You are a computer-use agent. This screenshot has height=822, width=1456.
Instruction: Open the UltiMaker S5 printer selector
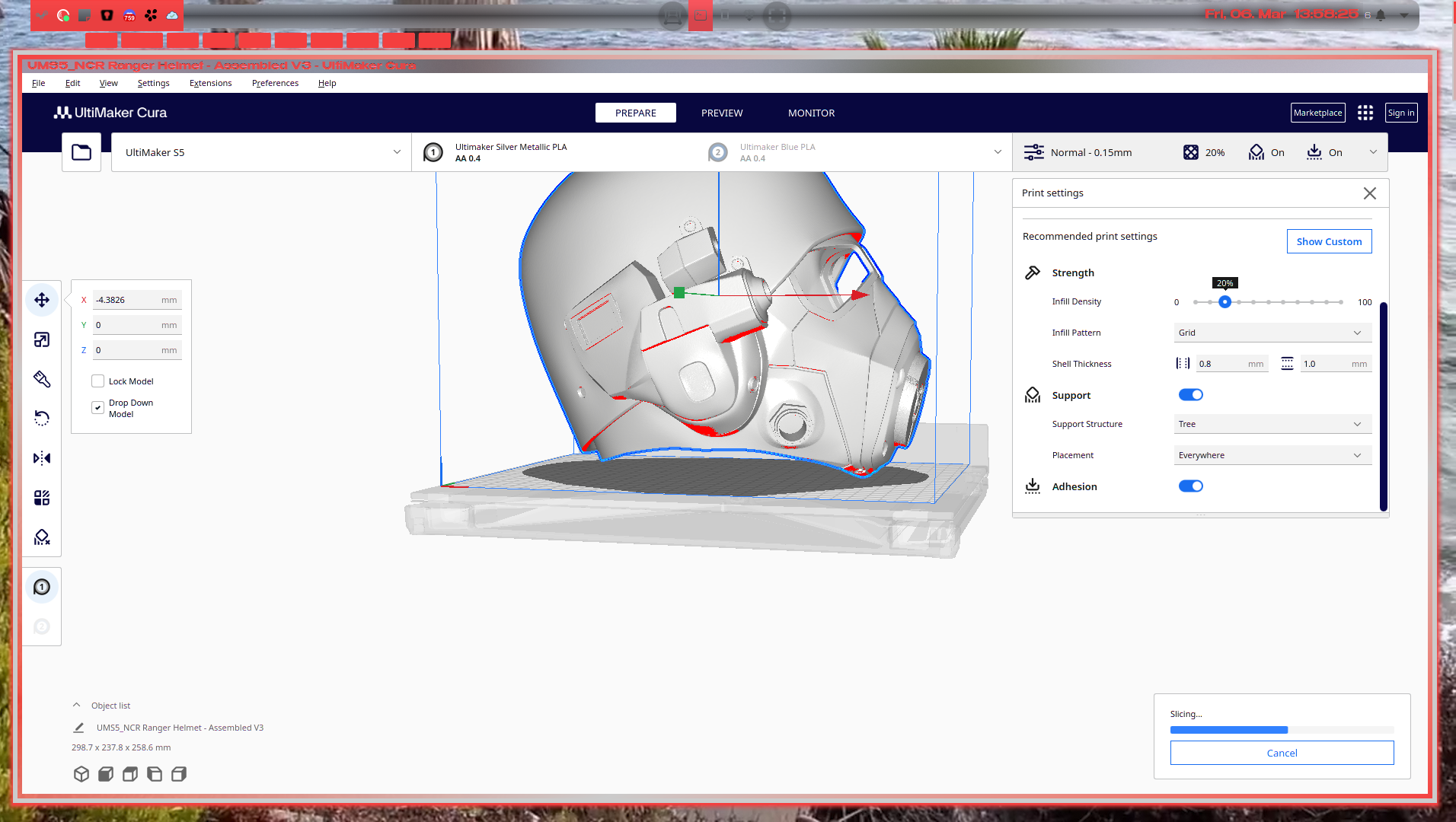261,152
